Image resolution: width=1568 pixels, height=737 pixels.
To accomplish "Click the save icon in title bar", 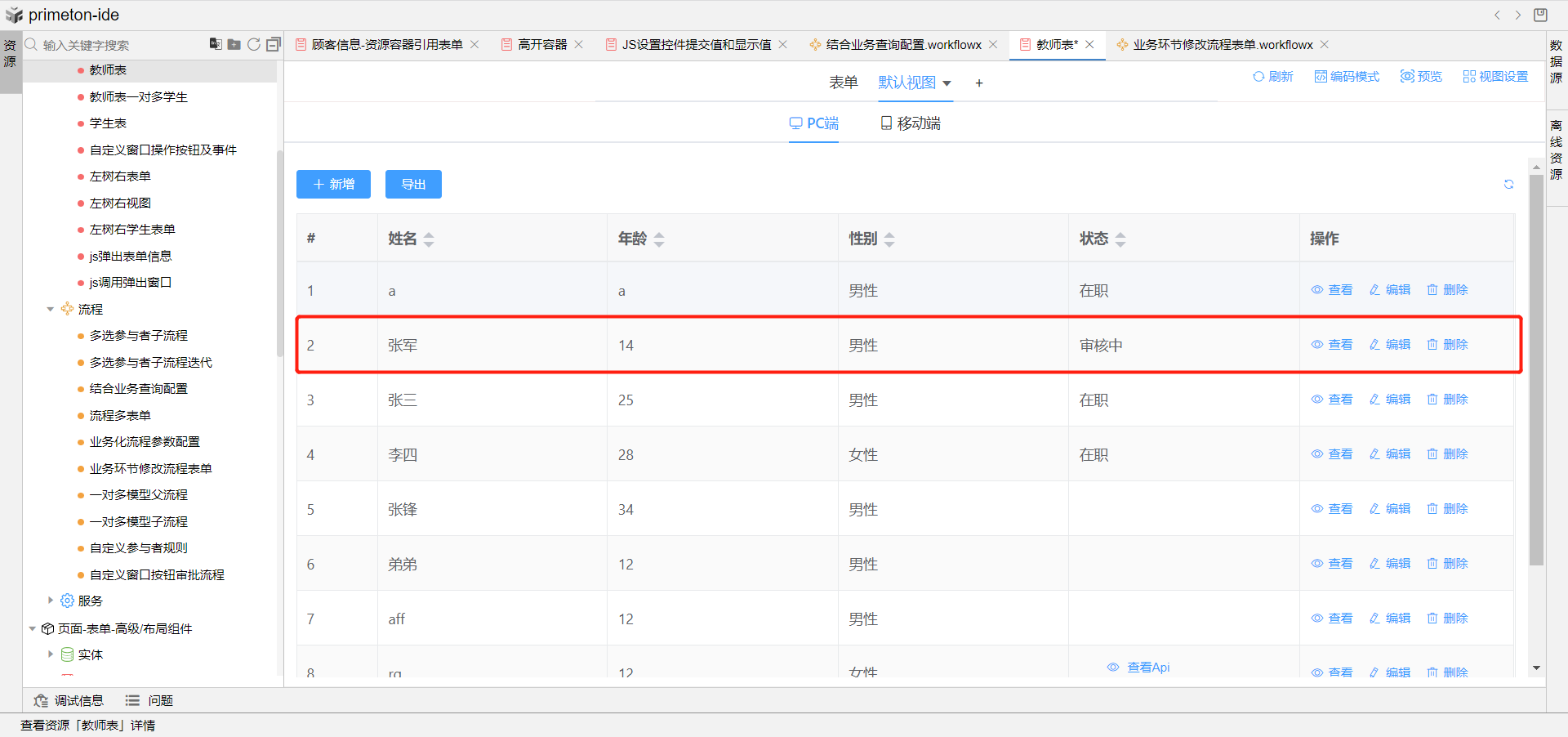I will tap(1540, 15).
